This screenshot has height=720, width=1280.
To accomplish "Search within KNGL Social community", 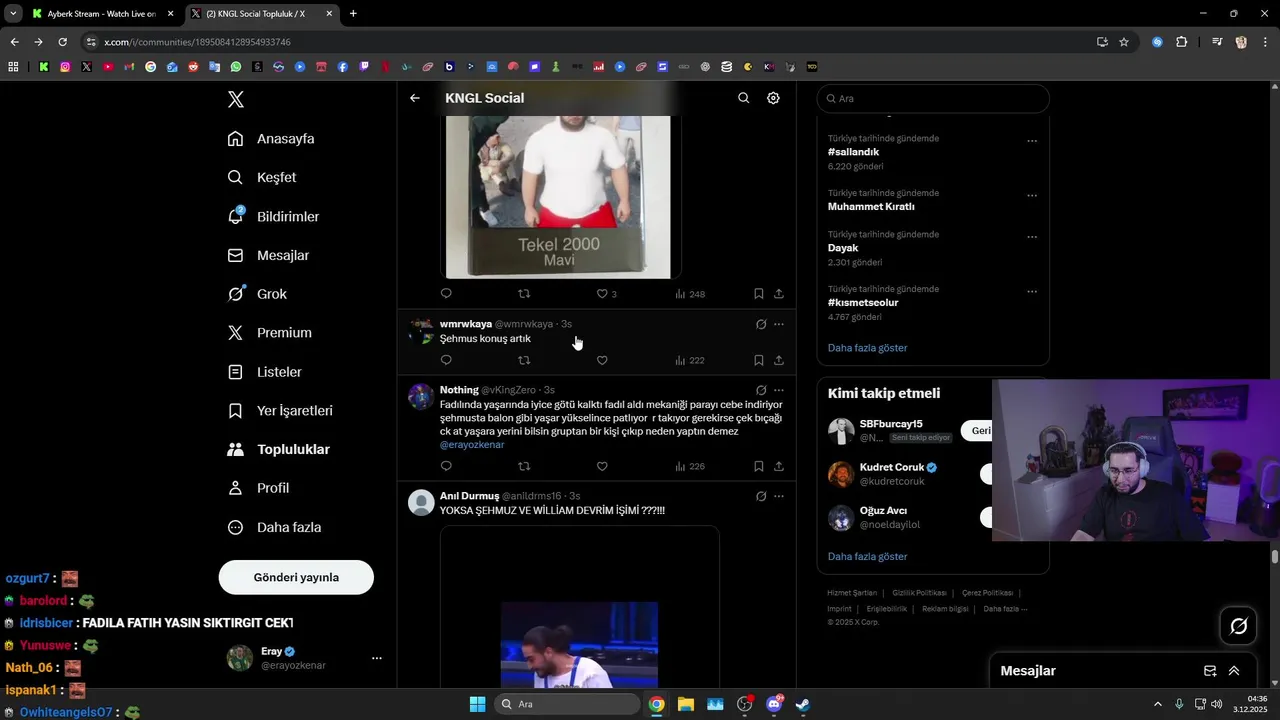I will click(x=743, y=98).
